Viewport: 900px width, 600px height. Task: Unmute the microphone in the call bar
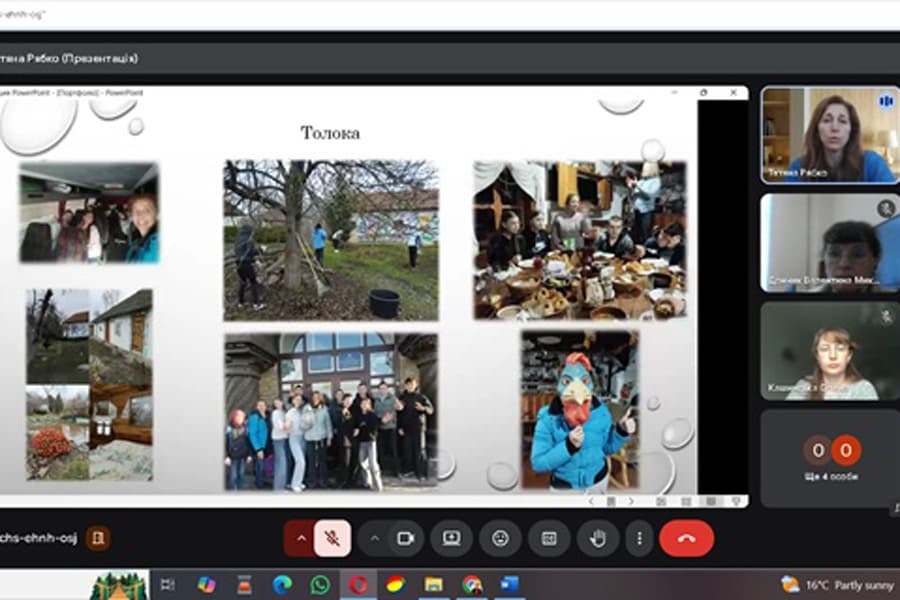click(332, 538)
